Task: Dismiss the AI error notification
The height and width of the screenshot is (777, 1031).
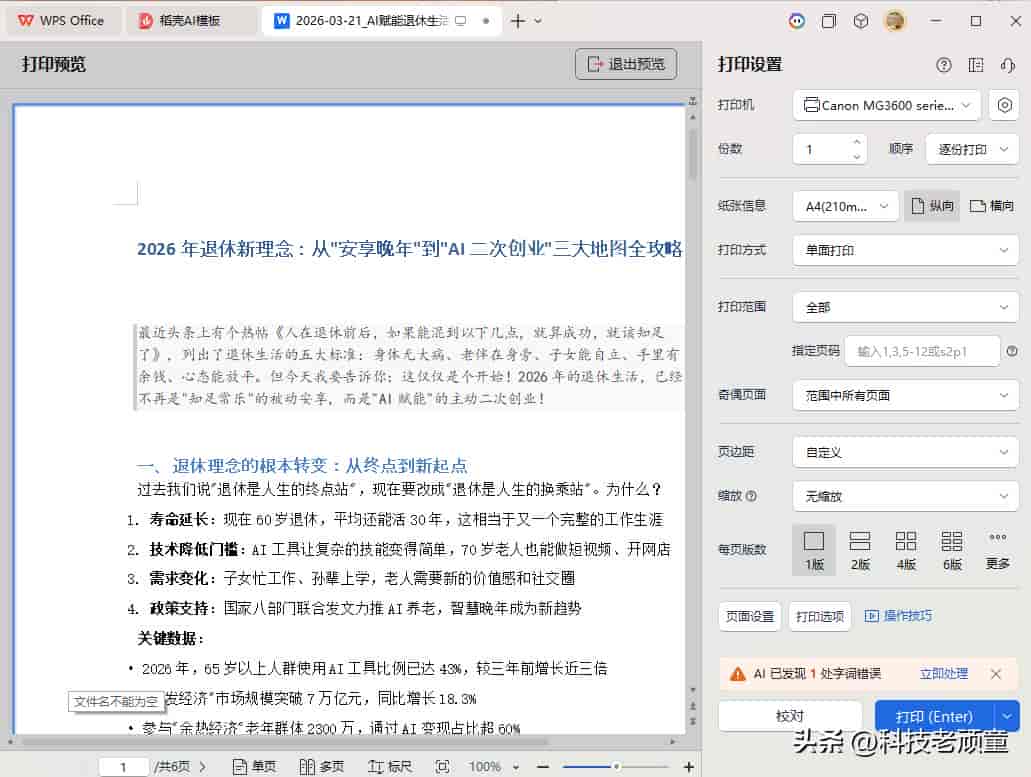Action: [x=995, y=674]
